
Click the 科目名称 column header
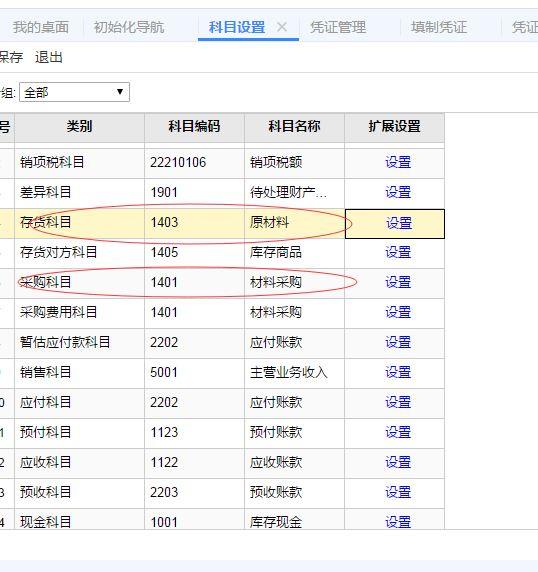coord(294,127)
